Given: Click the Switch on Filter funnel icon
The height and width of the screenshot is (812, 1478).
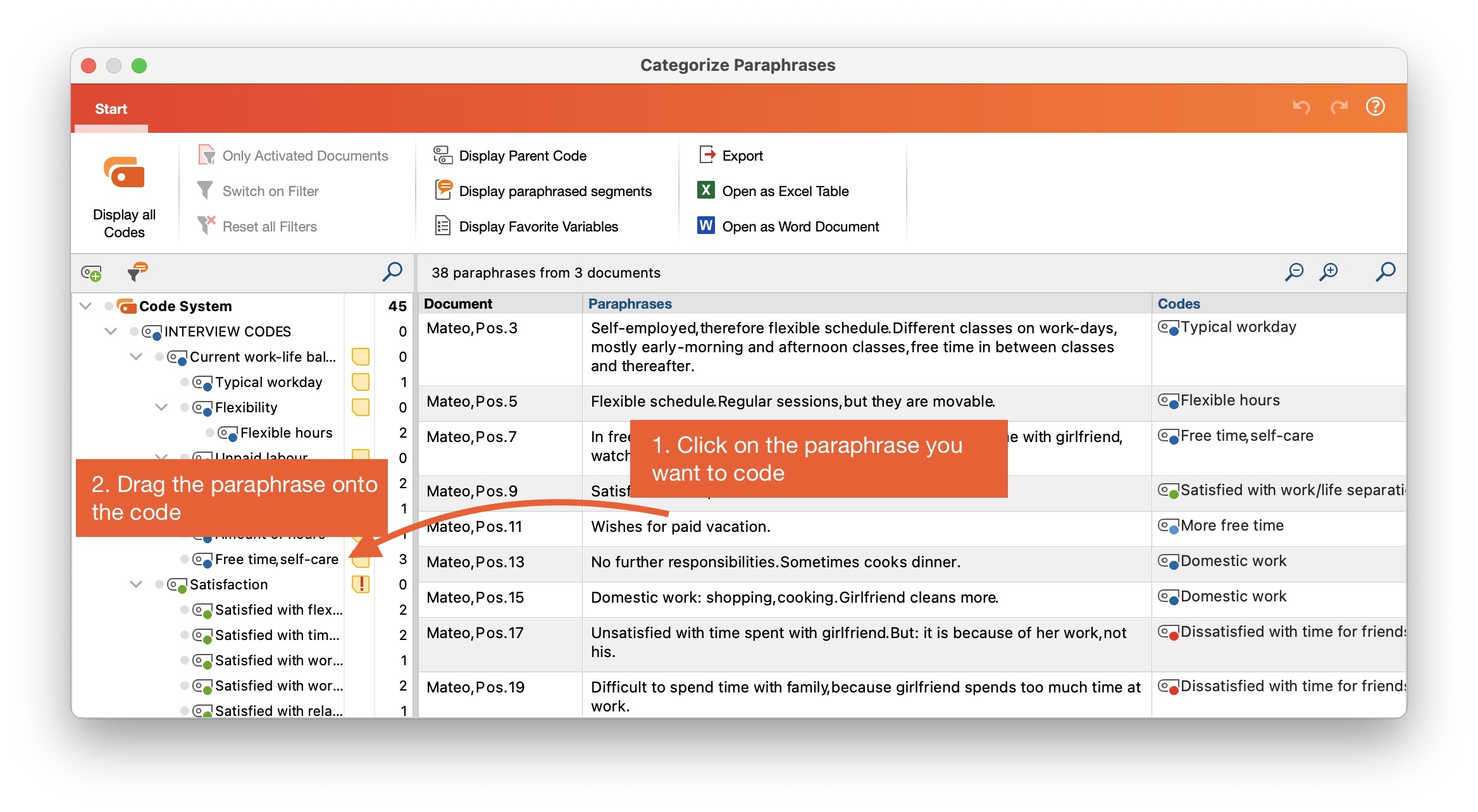Looking at the screenshot, I should (205, 190).
